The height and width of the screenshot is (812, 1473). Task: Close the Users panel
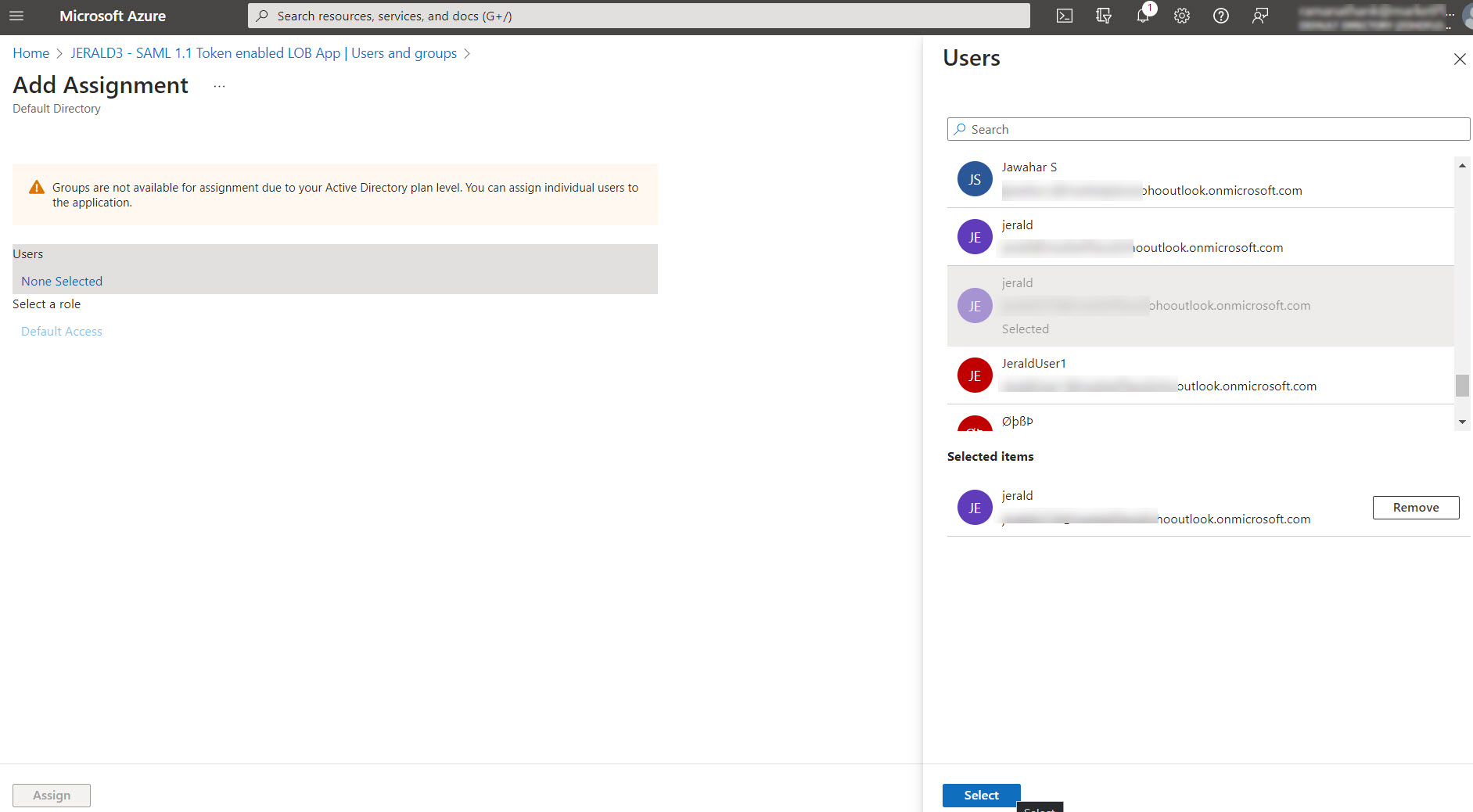(1460, 59)
